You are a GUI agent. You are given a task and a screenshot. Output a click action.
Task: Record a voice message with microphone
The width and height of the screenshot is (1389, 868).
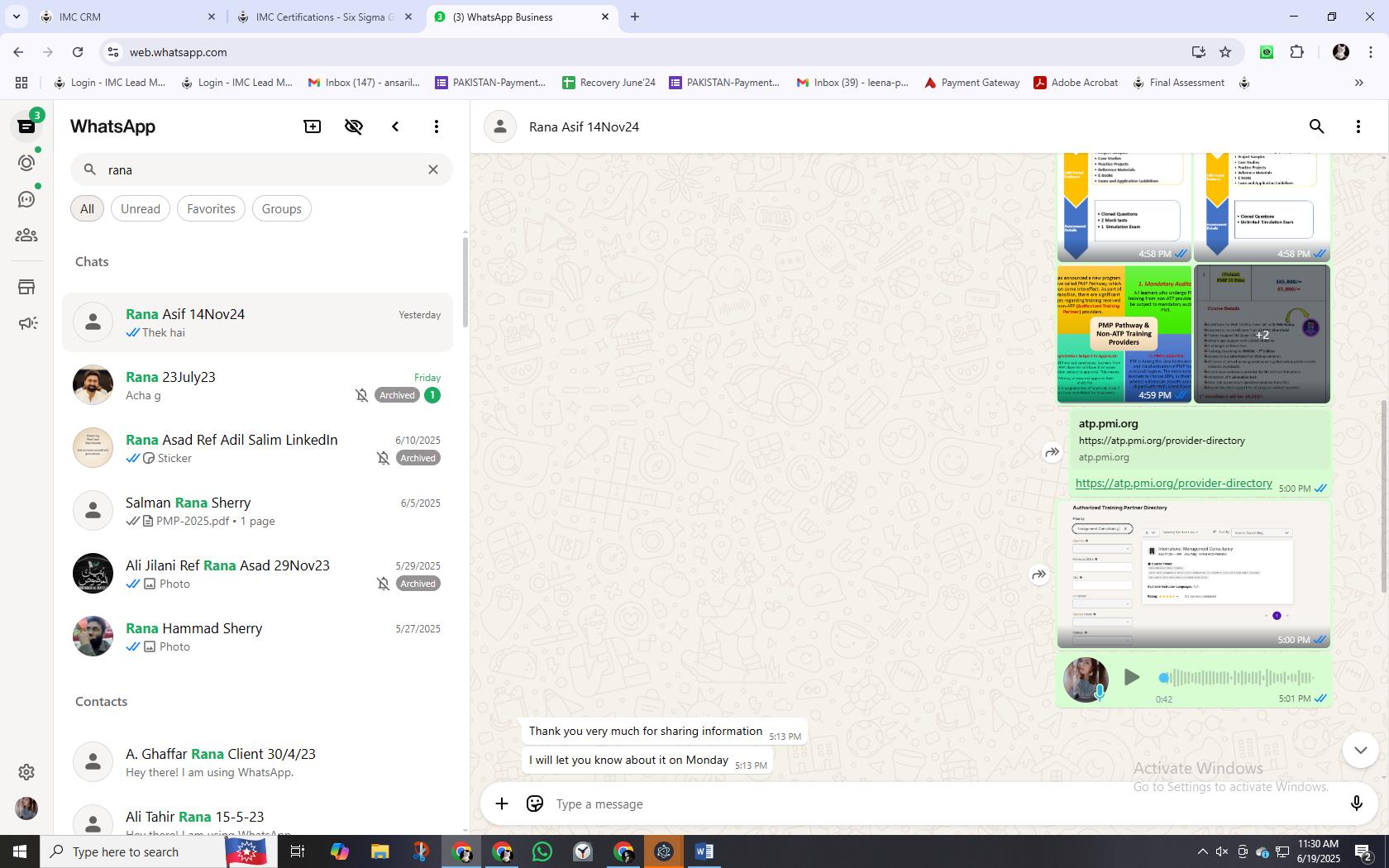(1356, 804)
